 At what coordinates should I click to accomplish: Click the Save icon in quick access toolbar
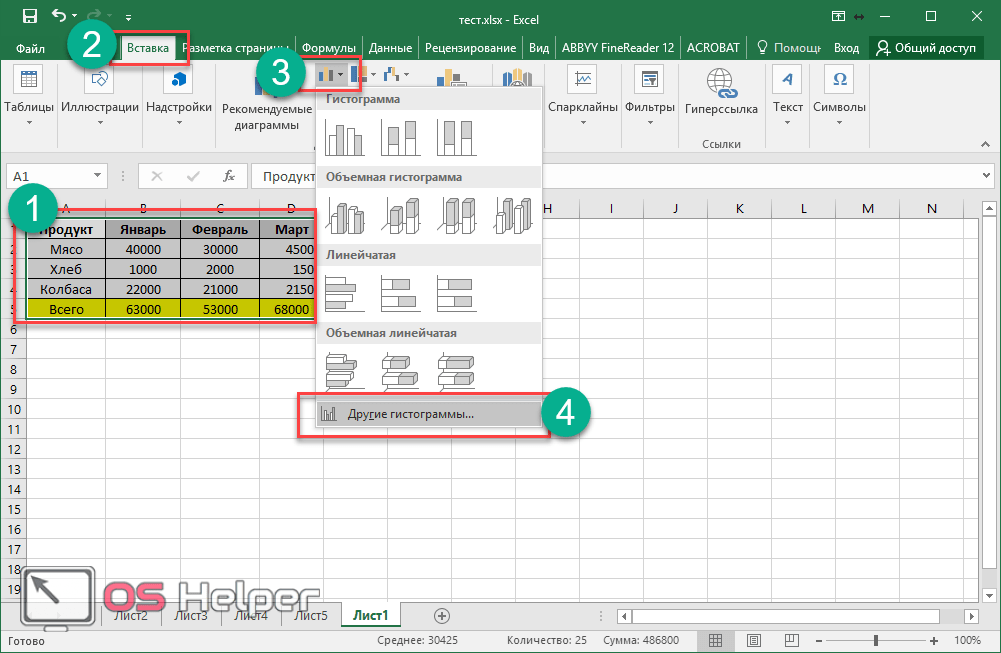(x=29, y=16)
